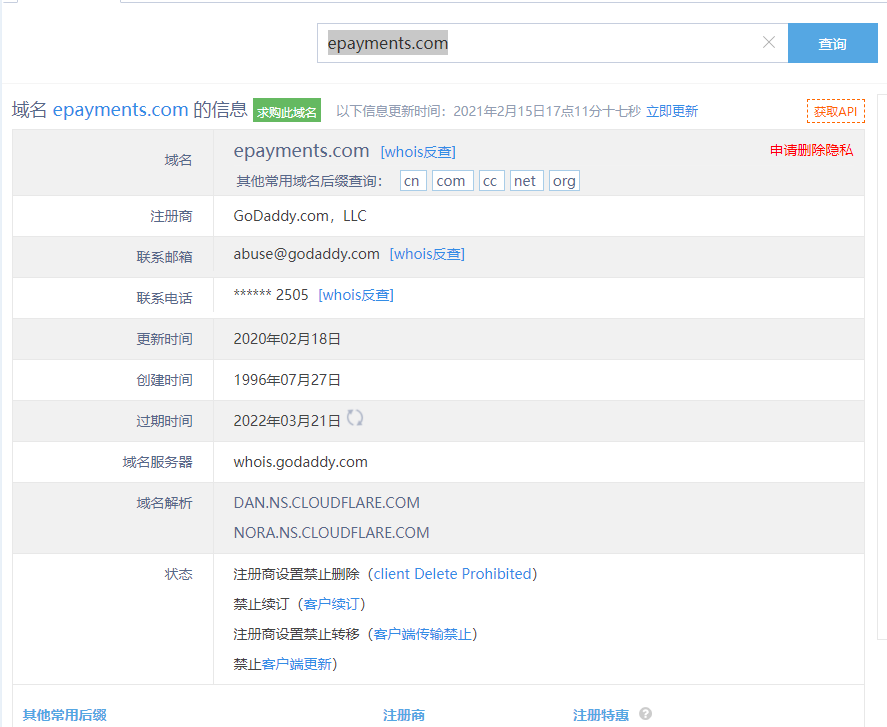The width and height of the screenshot is (887, 727).
Task: Click the 客户端传输禁止 status link
Action: [x=423, y=634]
